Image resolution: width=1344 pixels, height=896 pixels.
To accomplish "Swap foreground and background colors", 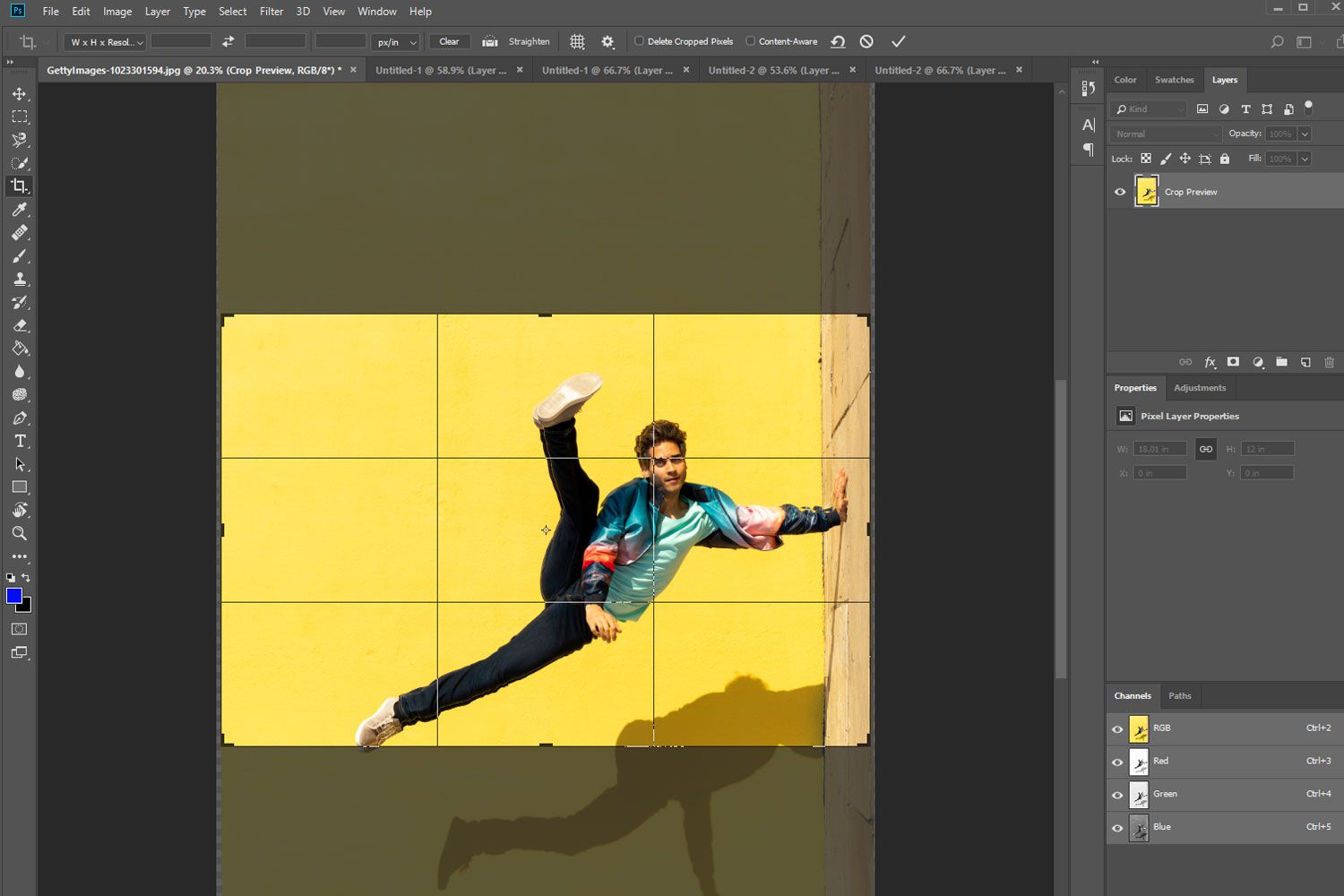I will [26, 578].
